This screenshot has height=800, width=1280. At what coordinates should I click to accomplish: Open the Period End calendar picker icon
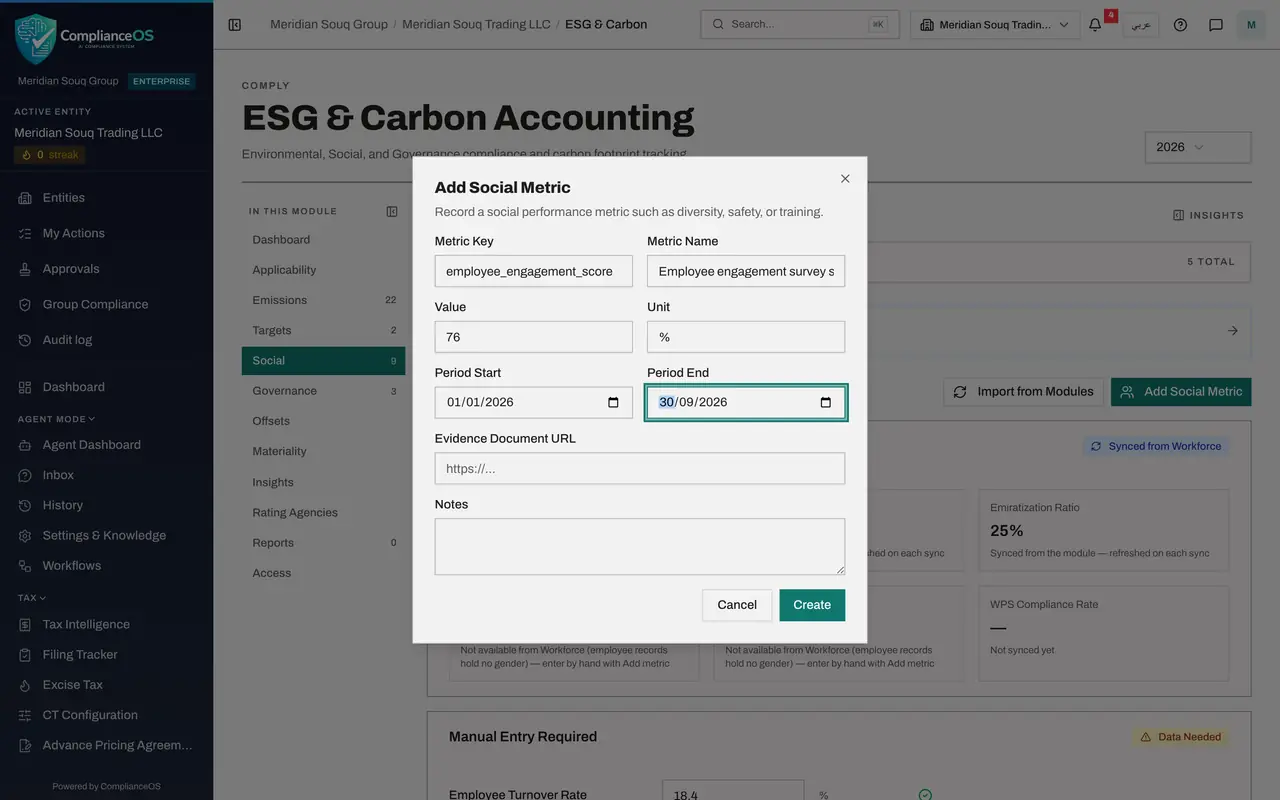[x=826, y=403]
